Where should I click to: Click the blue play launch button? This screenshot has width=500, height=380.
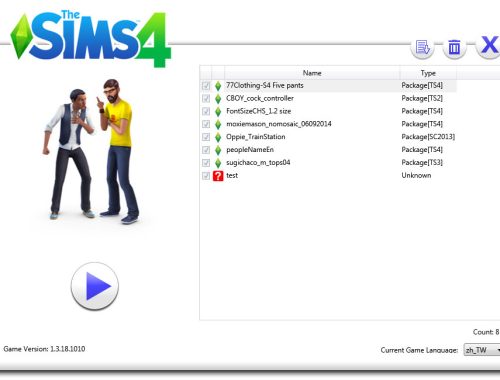(x=95, y=286)
